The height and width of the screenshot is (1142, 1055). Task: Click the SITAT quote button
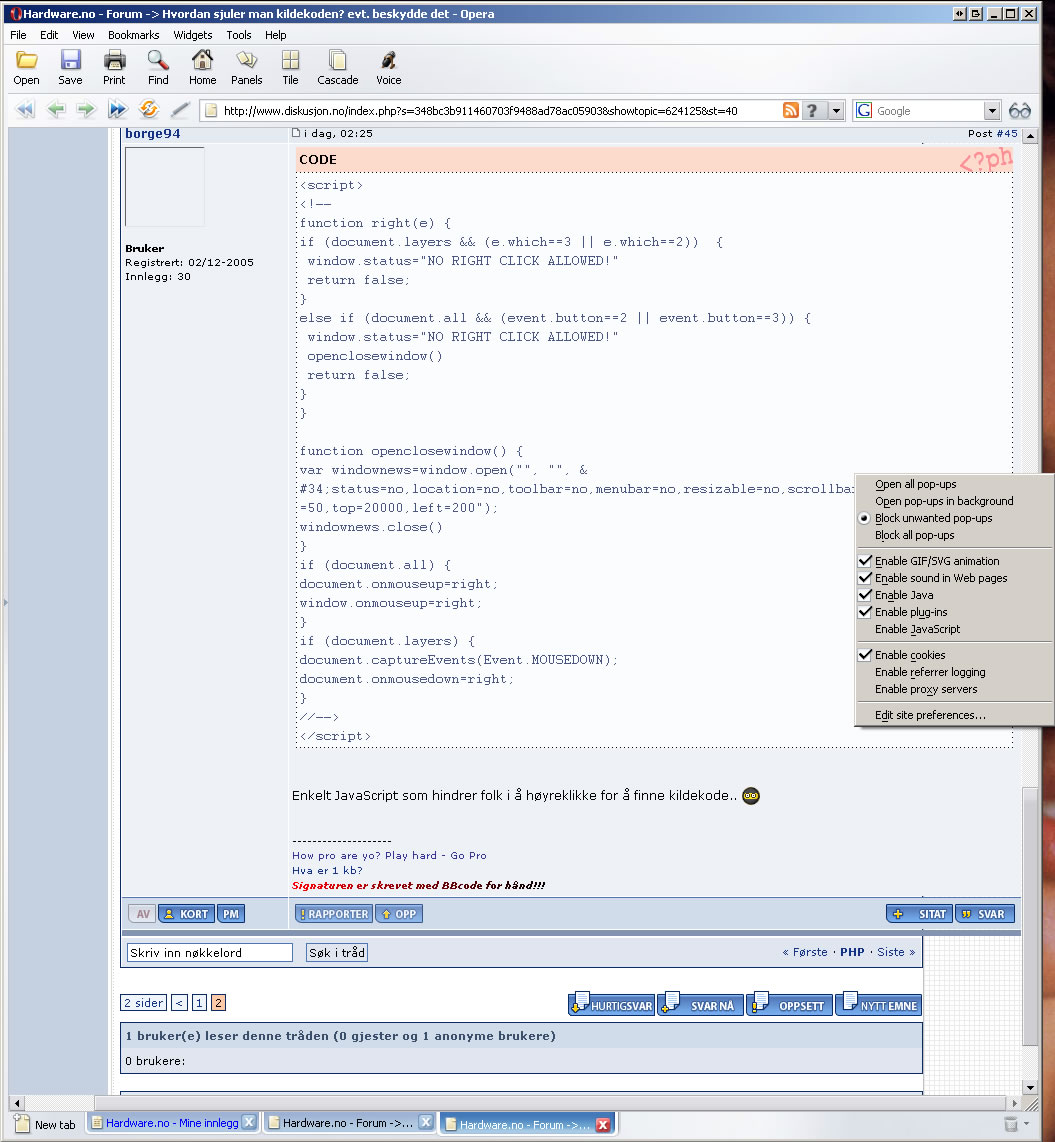920,914
